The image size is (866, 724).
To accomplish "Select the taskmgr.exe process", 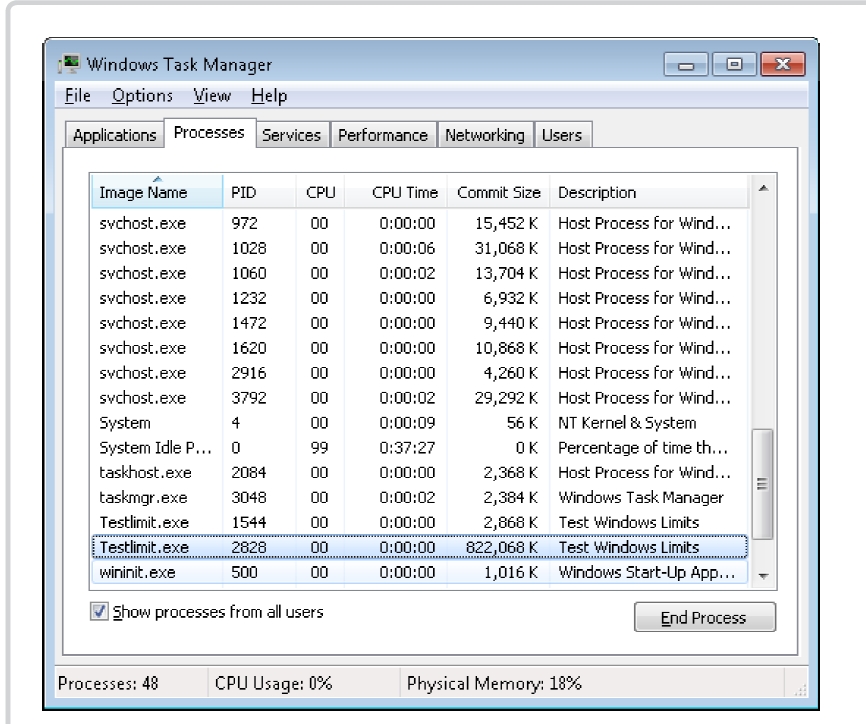I will (x=420, y=497).
